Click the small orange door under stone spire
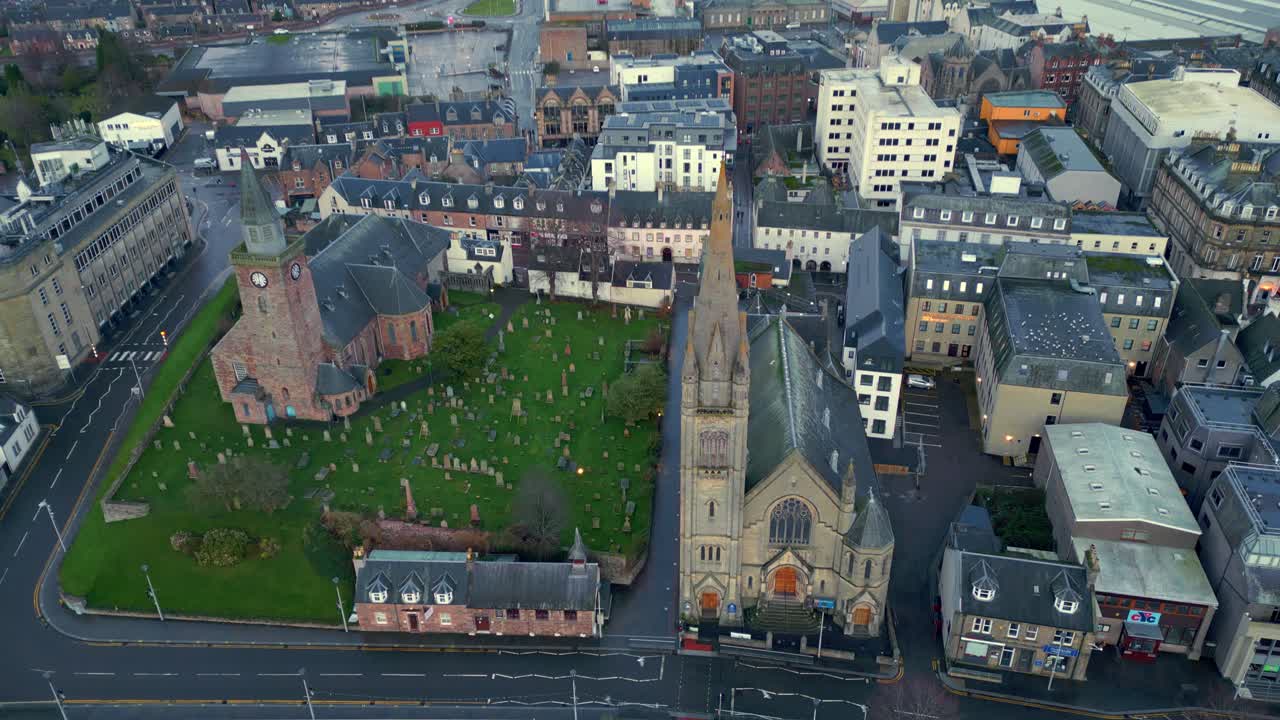Viewport: 1280px width, 720px height. coord(709,603)
